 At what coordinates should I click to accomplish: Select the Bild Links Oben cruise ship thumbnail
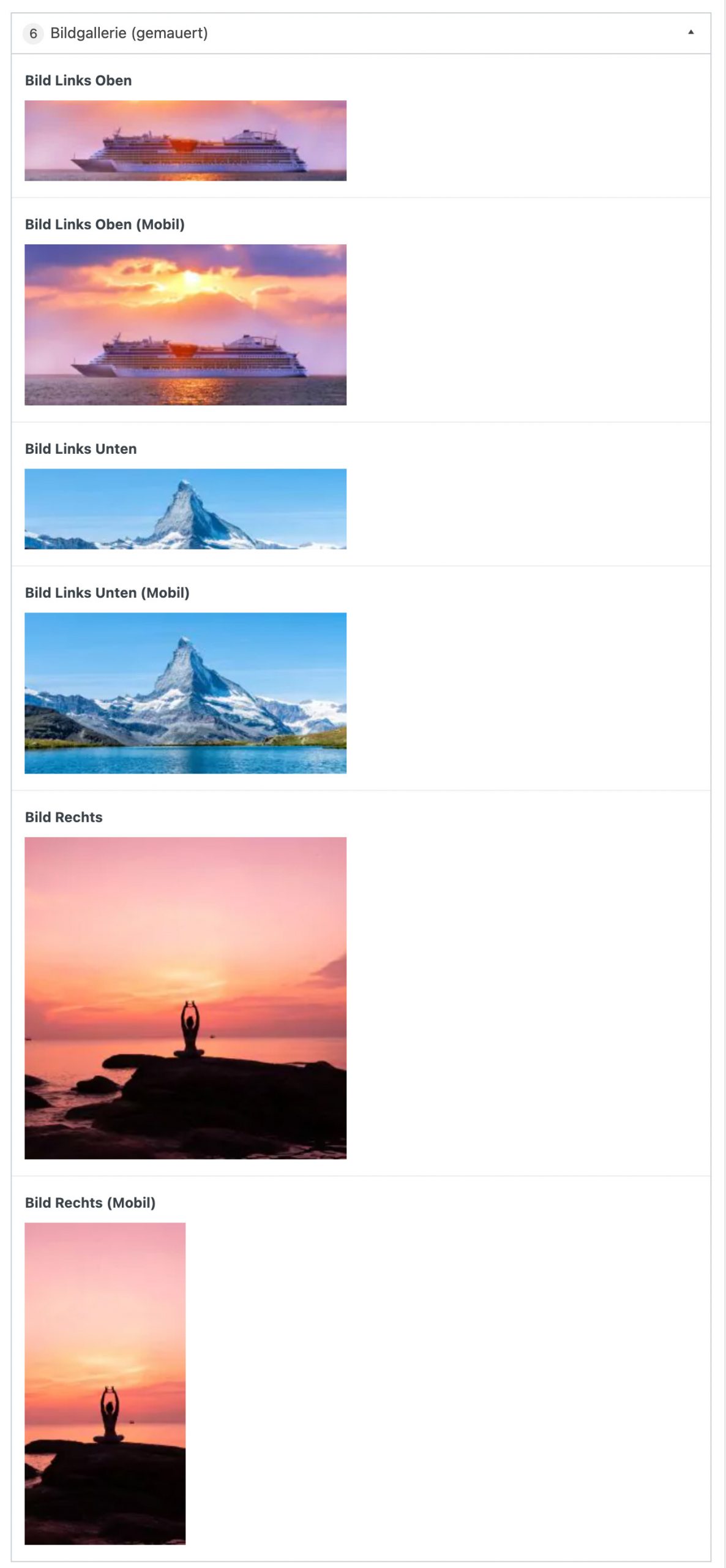(x=185, y=140)
